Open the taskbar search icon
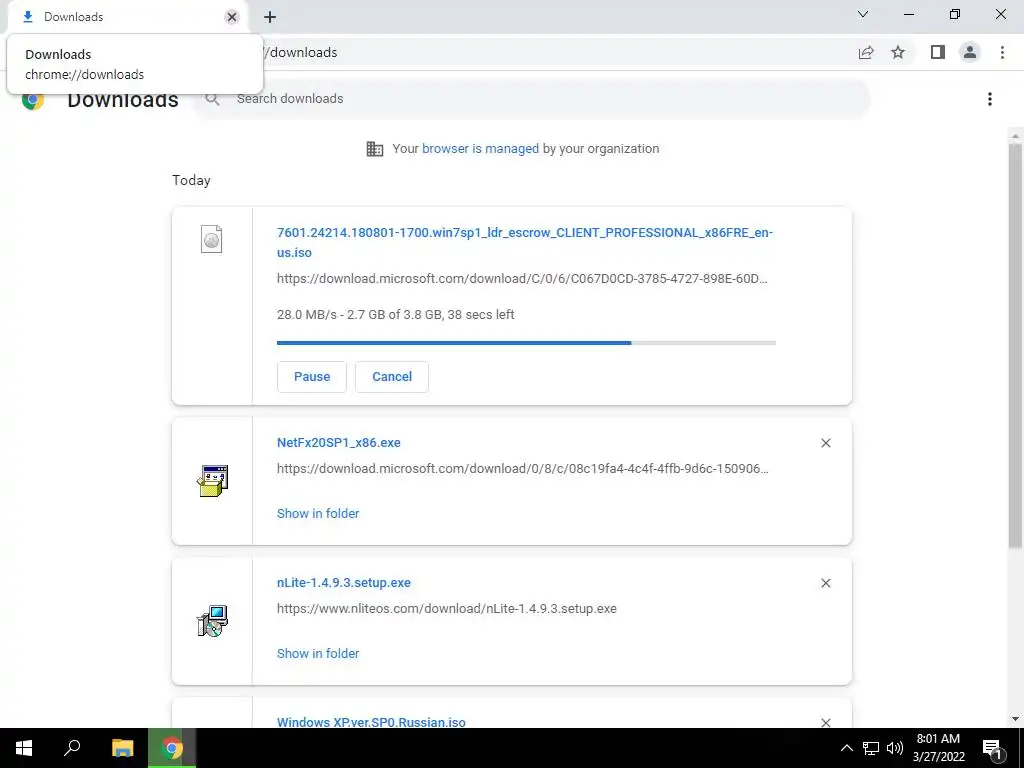 [72, 748]
